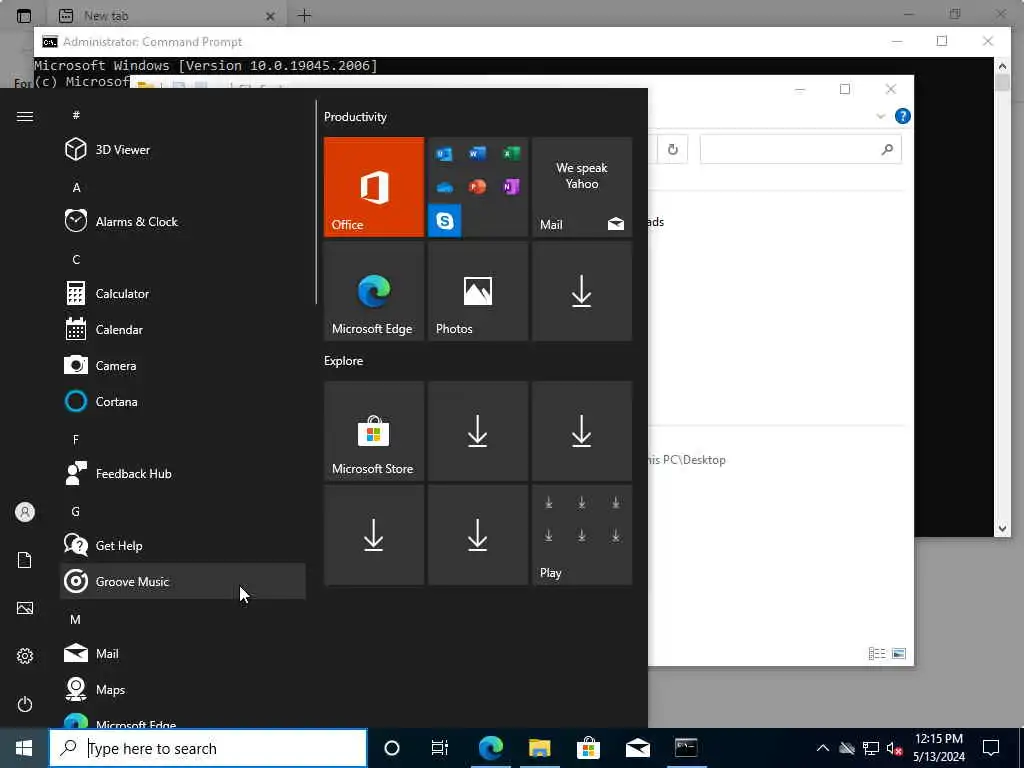
Task: Launch Alarms & Clock app
Action: [183, 221]
